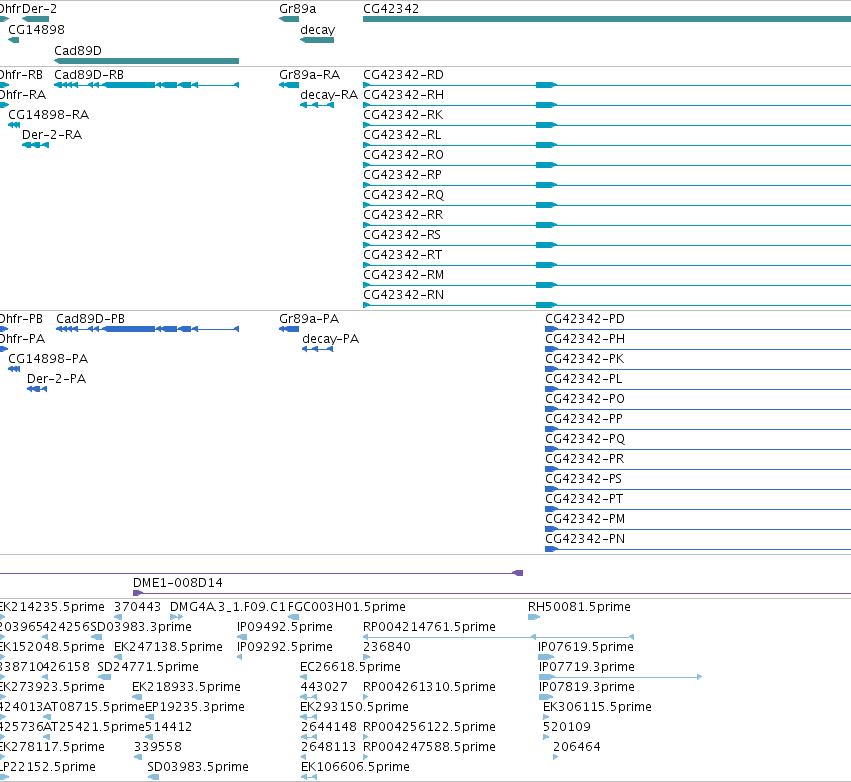Select transcript CG42342-RO

click(403, 155)
